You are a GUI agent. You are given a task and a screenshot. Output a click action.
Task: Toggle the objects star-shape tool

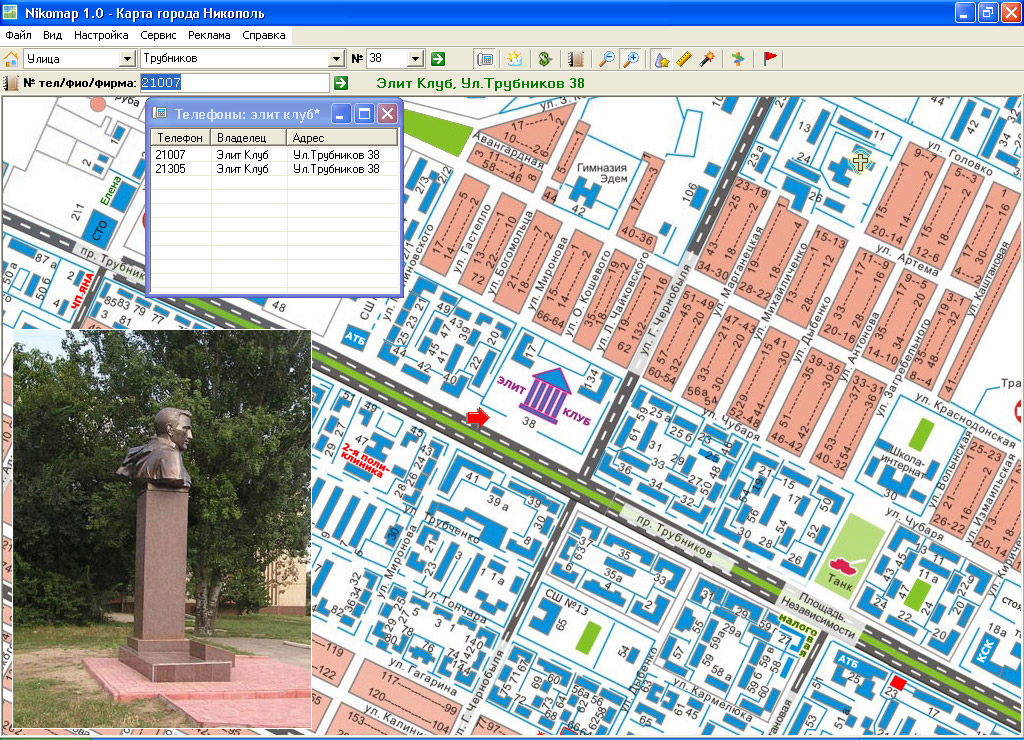click(662, 59)
